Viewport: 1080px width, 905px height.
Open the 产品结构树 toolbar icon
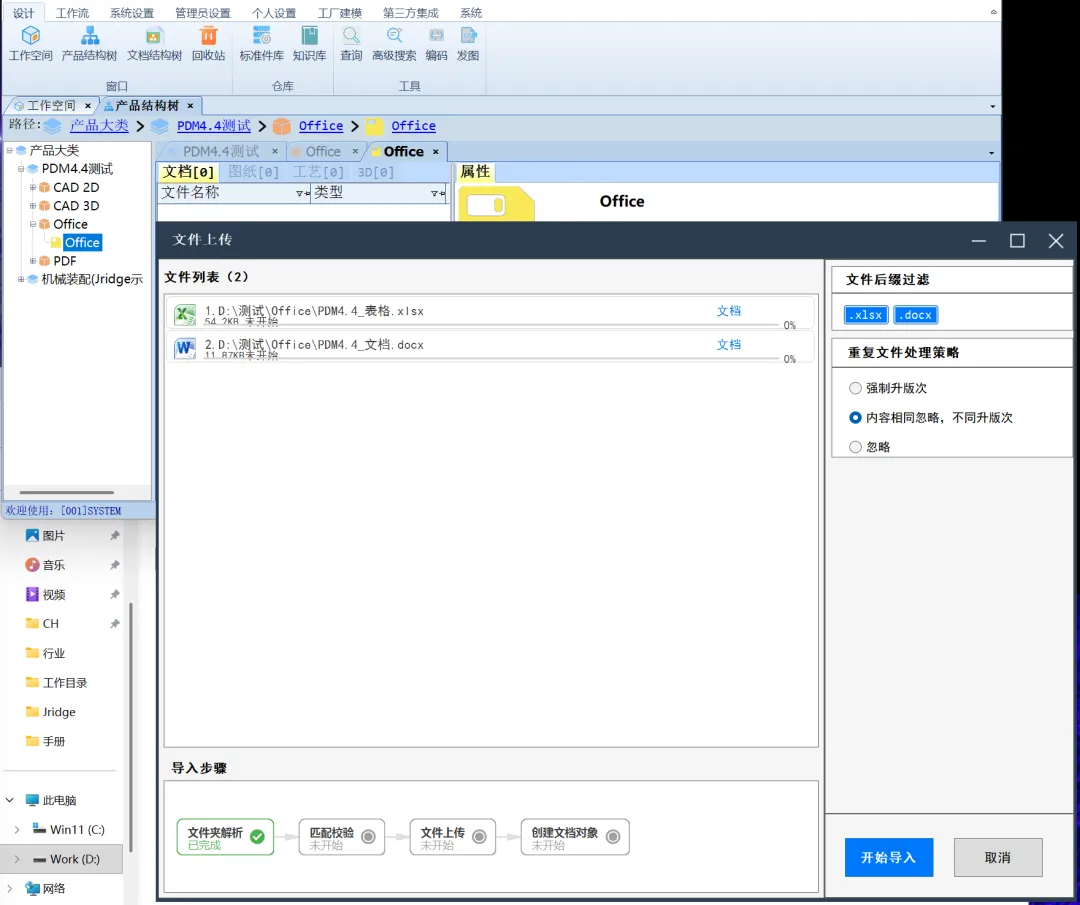tap(90, 36)
